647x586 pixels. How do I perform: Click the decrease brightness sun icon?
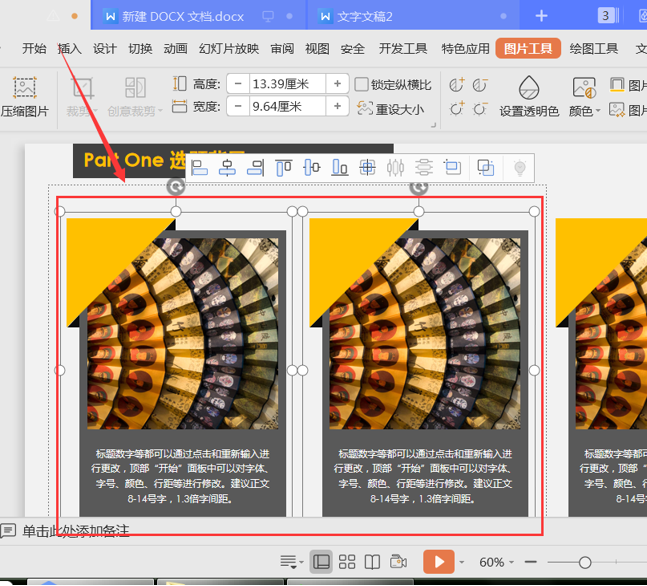click(x=480, y=109)
